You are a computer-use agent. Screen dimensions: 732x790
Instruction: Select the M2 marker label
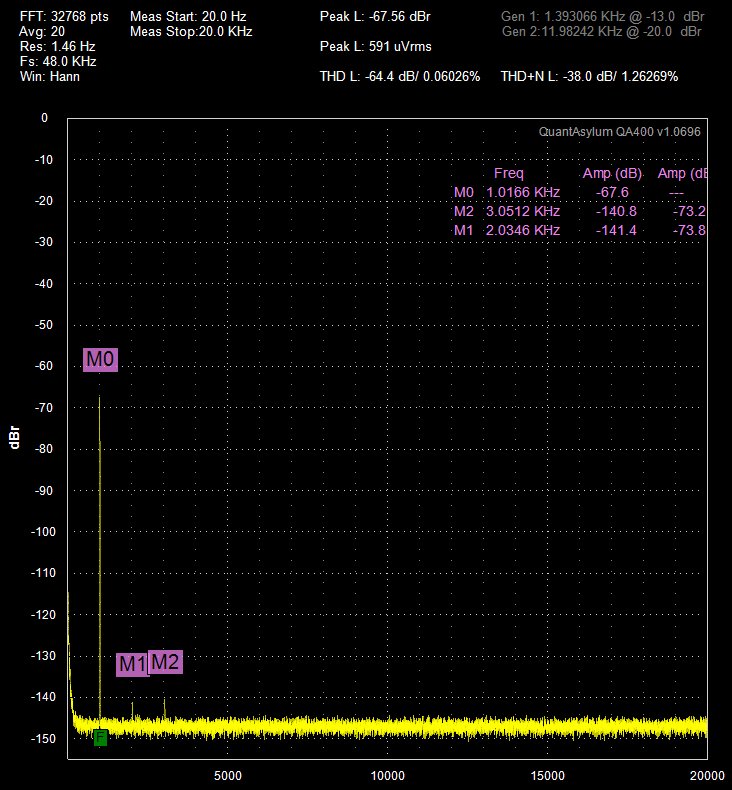pyautogui.click(x=165, y=662)
